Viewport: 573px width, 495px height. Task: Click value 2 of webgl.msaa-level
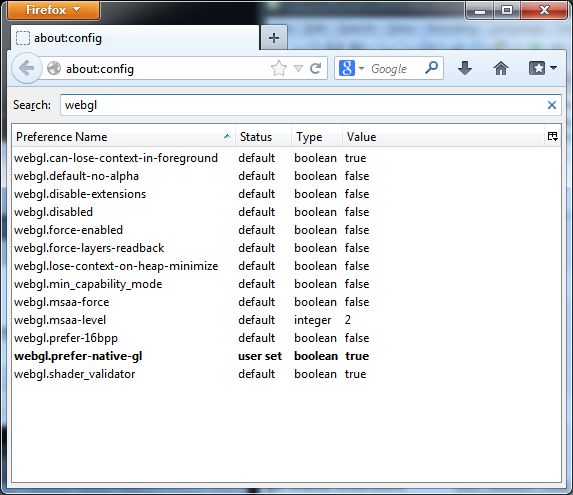point(348,320)
